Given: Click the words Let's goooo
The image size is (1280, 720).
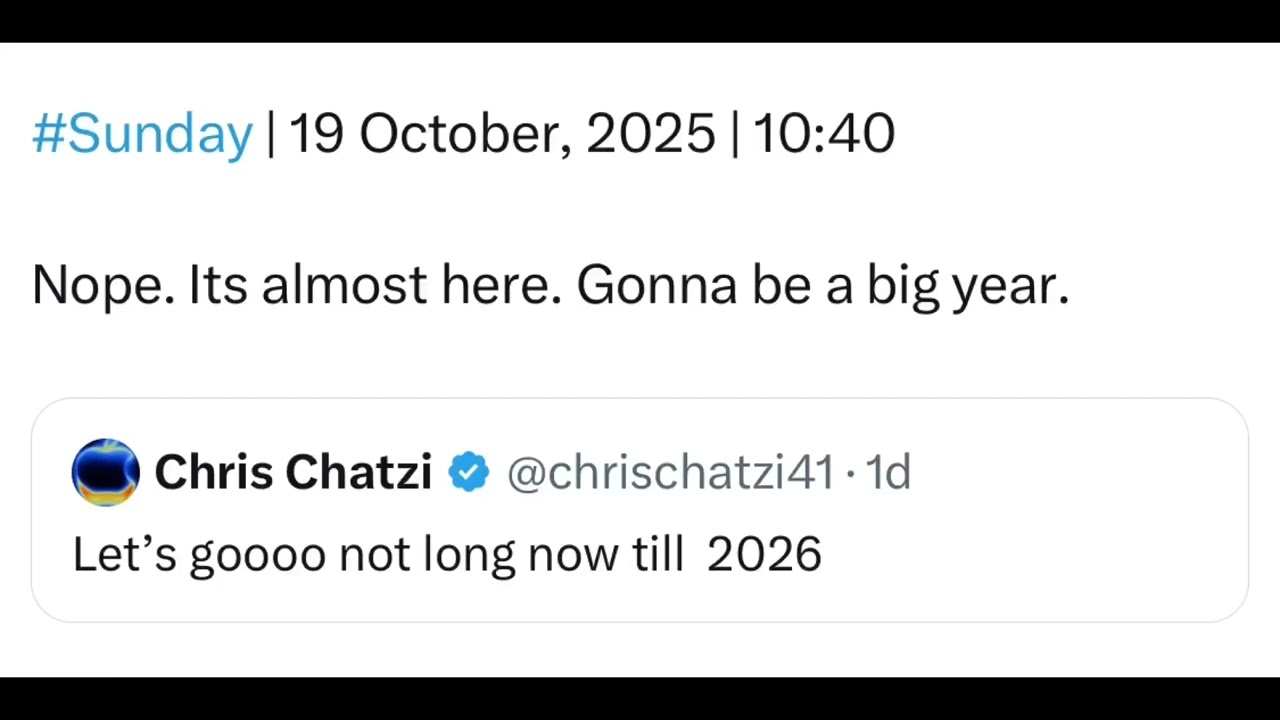Looking at the screenshot, I should click(x=199, y=554).
